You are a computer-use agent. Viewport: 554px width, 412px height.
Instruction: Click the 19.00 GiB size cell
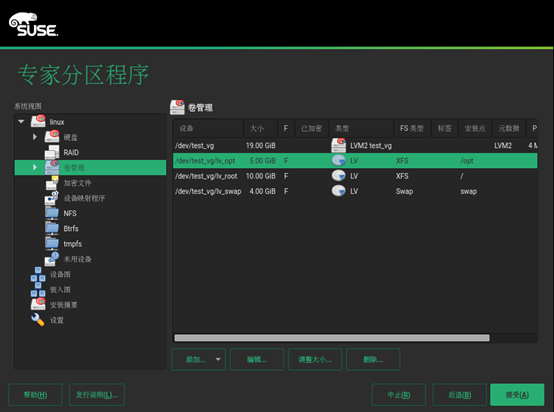pyautogui.click(x=261, y=146)
